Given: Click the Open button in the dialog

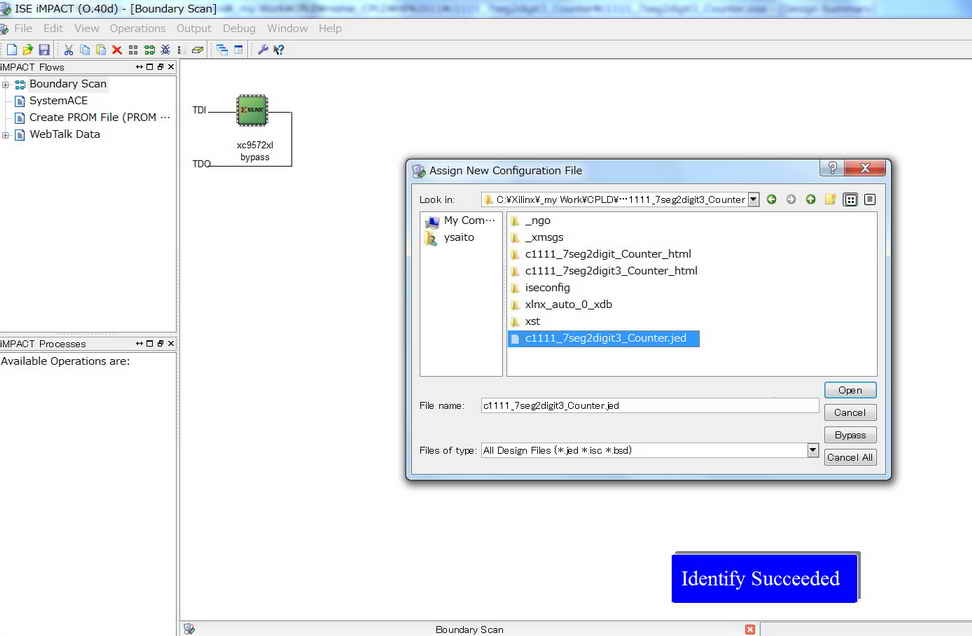Looking at the screenshot, I should point(850,390).
